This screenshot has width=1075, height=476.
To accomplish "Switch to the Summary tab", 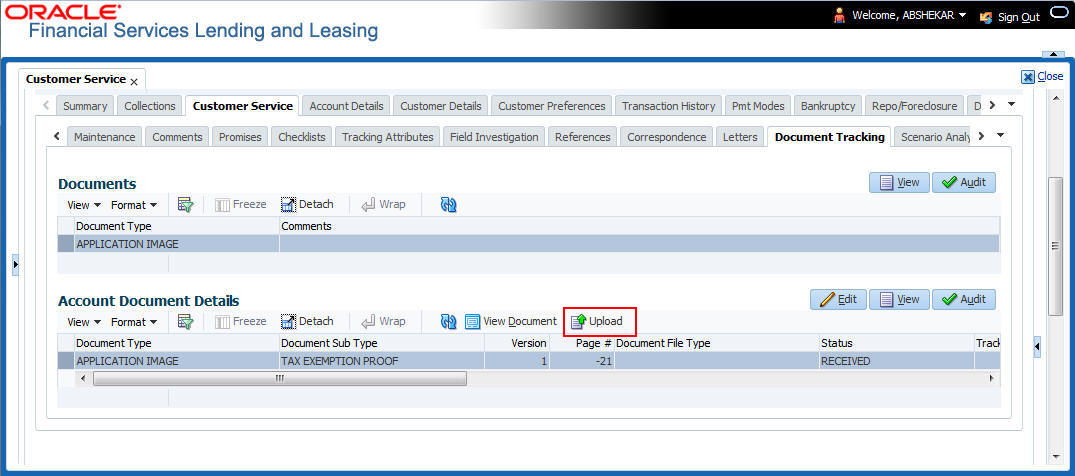I will (x=85, y=106).
